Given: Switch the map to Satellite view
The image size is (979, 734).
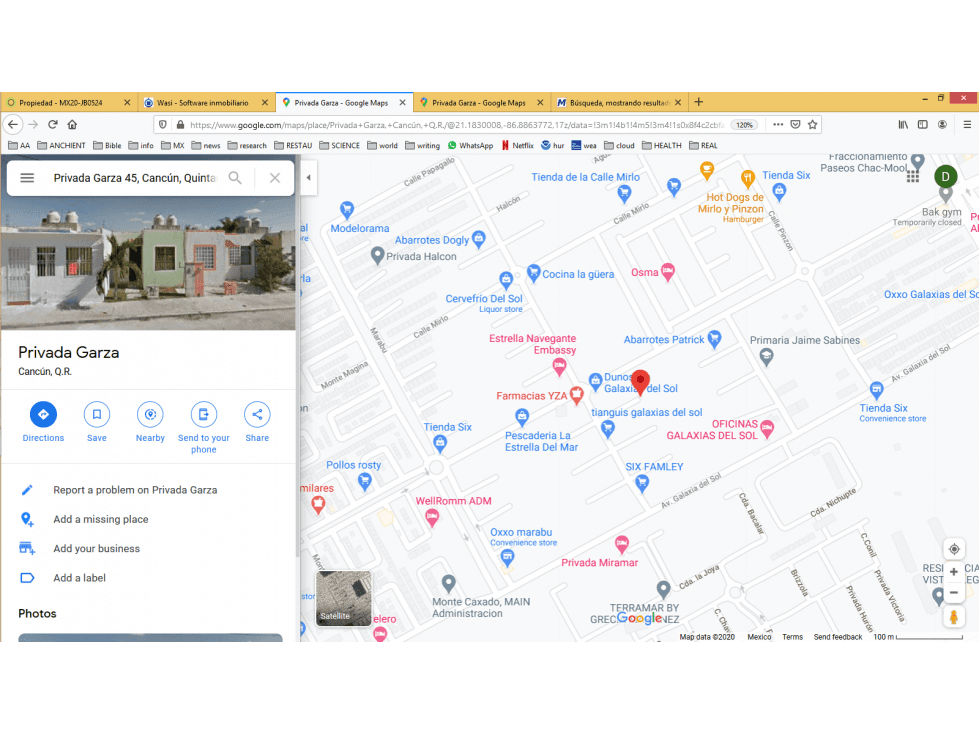Looking at the screenshot, I should (343, 598).
